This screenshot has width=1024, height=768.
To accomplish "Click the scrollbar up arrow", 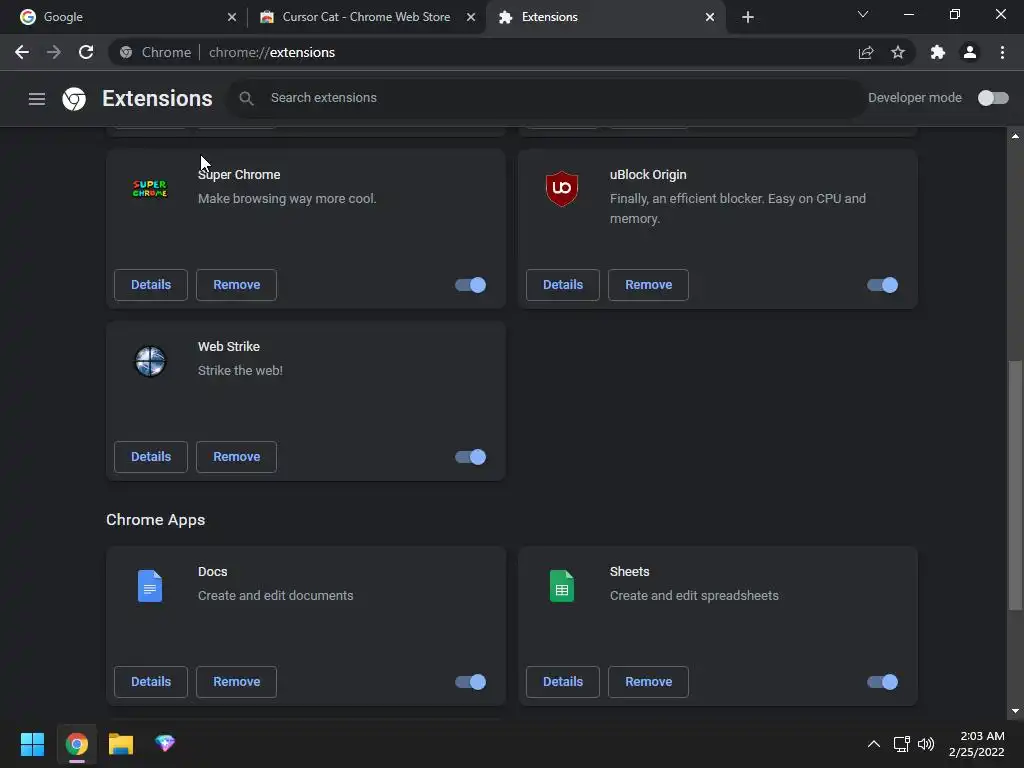I will (x=1015, y=136).
